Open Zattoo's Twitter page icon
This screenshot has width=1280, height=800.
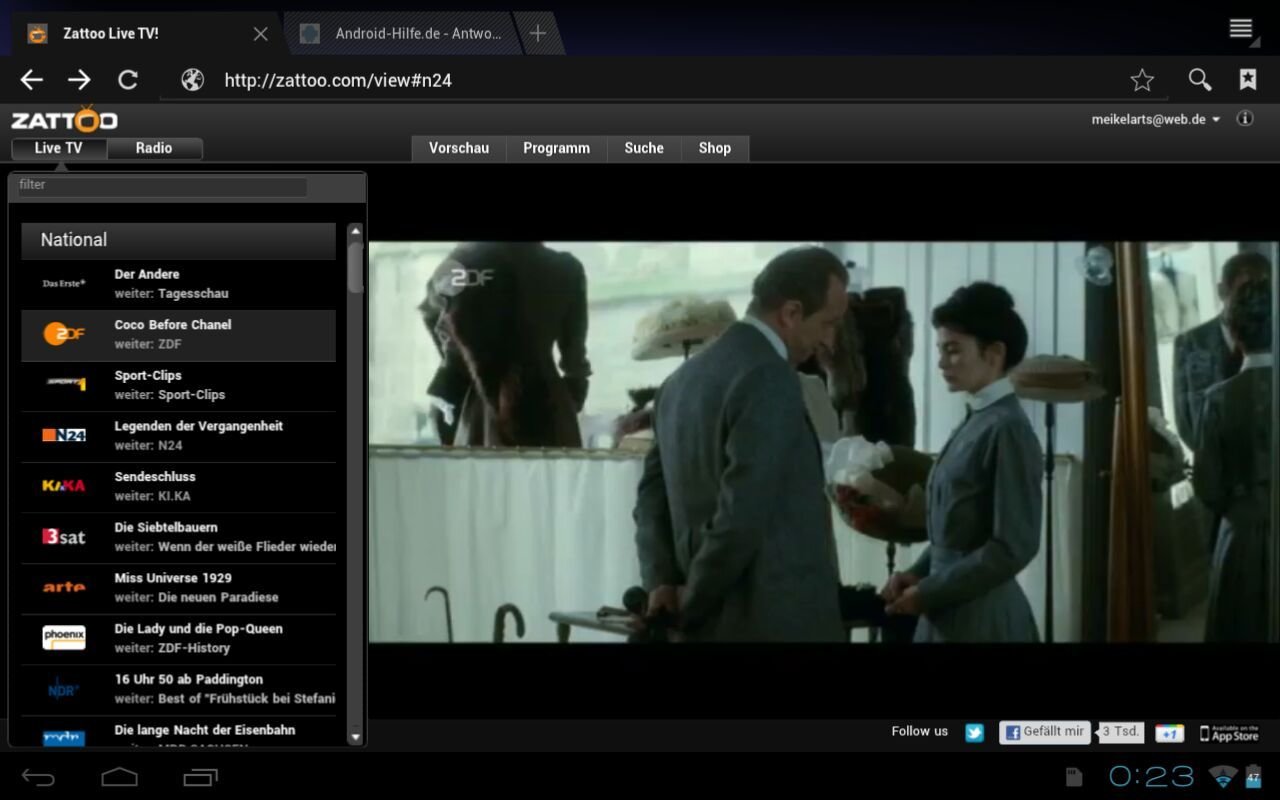coord(974,733)
